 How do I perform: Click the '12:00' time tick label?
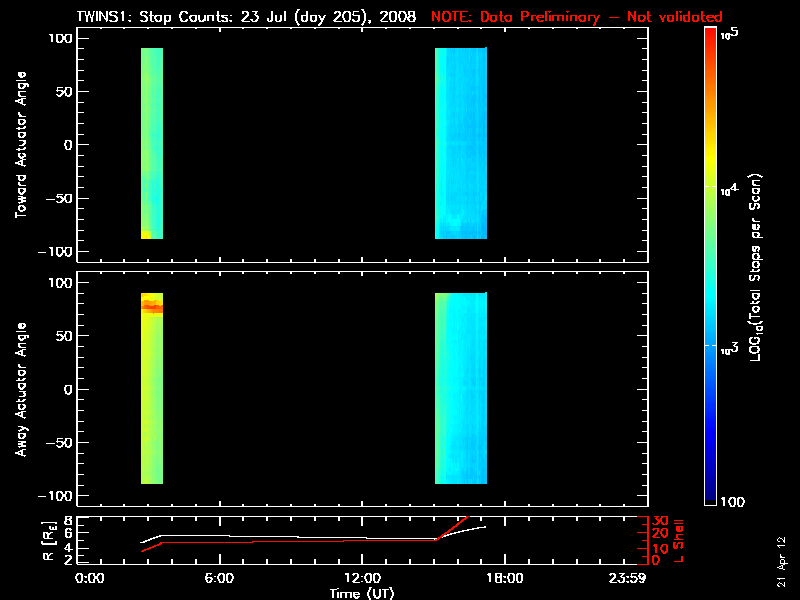(x=362, y=579)
